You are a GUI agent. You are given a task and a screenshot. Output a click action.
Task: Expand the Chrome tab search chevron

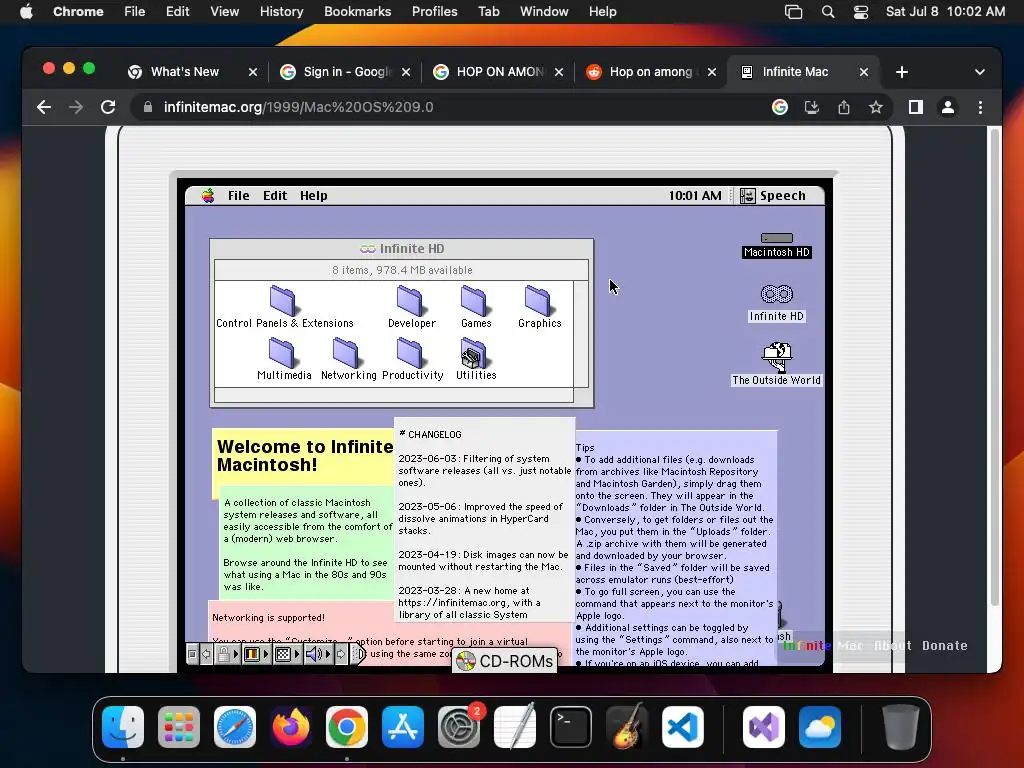[980, 72]
